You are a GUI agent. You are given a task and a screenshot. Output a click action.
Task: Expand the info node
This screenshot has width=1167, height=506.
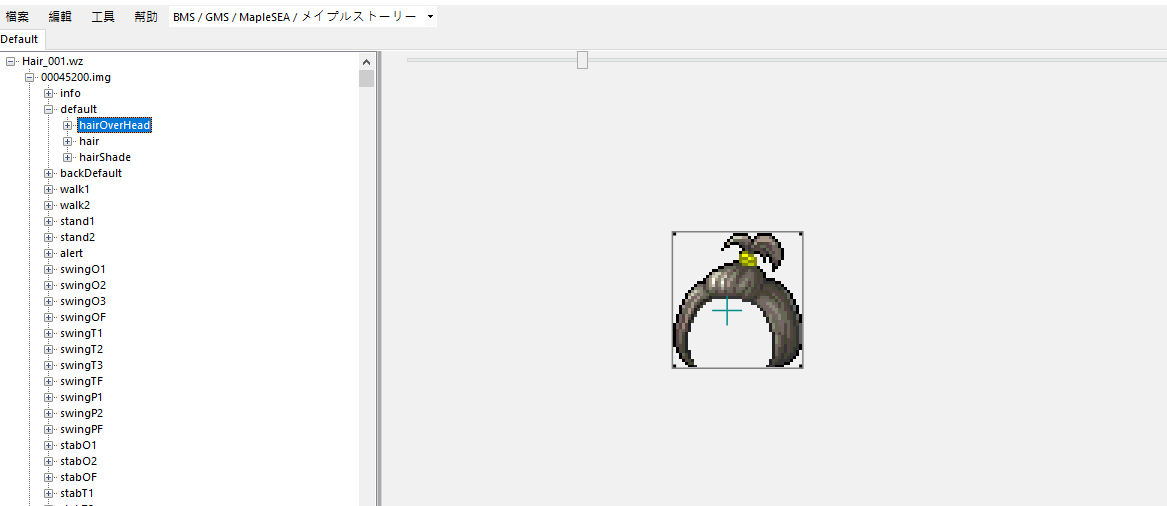click(48, 94)
